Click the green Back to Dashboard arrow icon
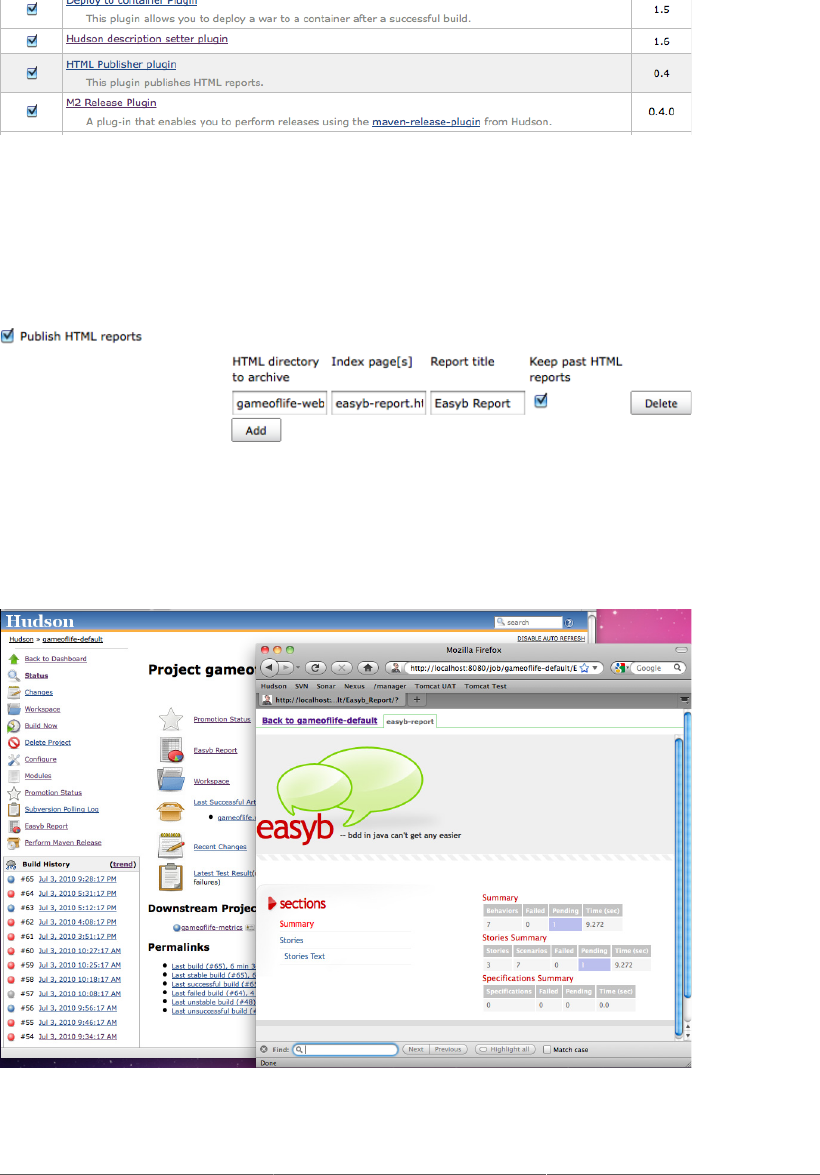This screenshot has width=820, height=1175. coord(13,659)
